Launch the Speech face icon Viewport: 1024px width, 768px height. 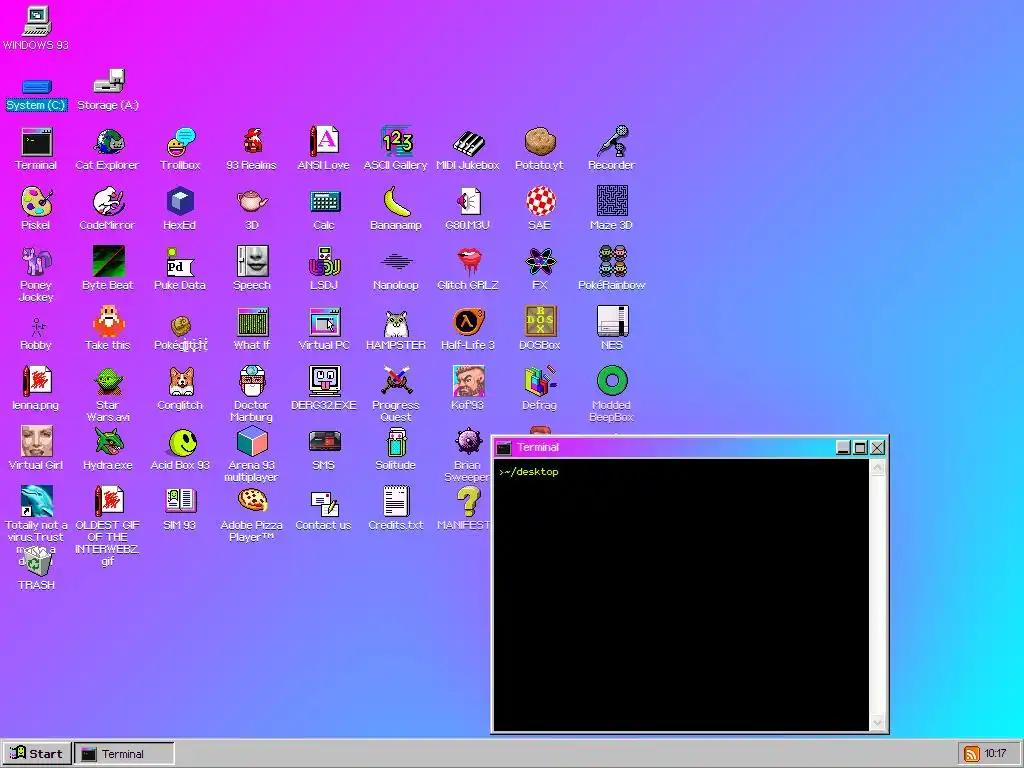click(x=252, y=262)
